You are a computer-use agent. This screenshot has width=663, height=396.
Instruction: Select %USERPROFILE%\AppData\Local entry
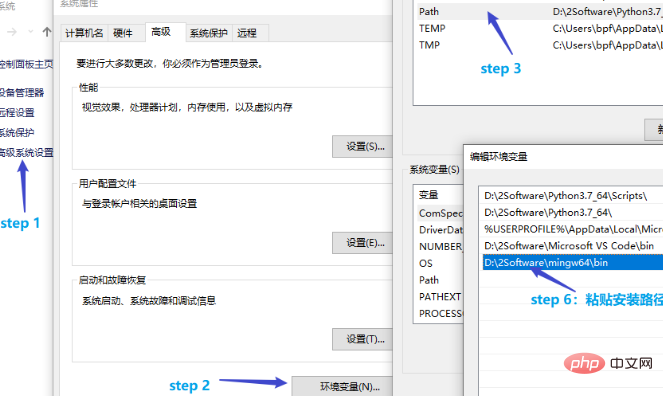573,229
